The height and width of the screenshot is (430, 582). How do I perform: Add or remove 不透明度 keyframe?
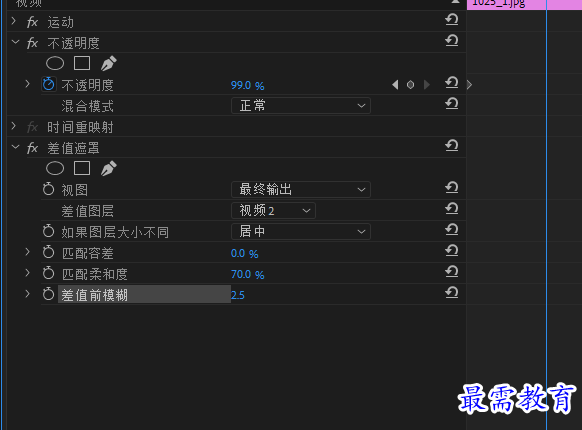[x=411, y=85]
